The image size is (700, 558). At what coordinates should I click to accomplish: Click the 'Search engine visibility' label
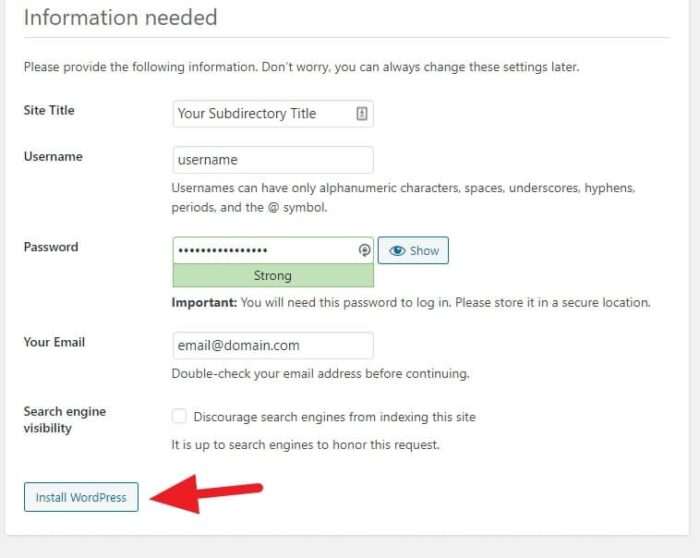[65, 420]
